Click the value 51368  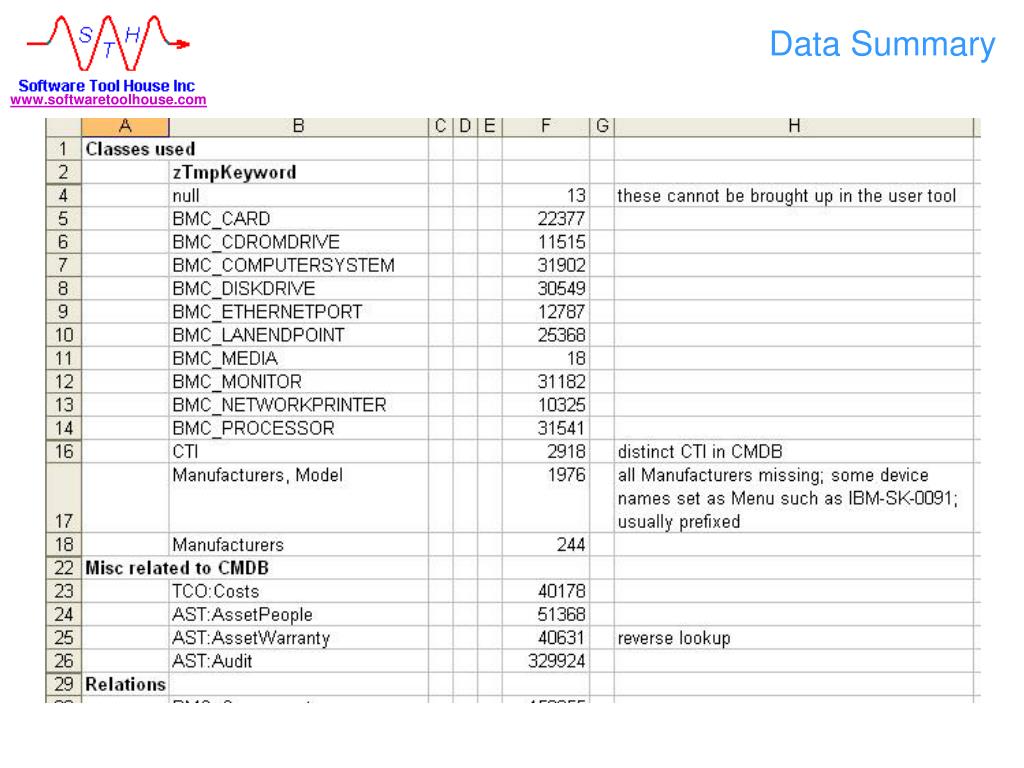(561, 615)
